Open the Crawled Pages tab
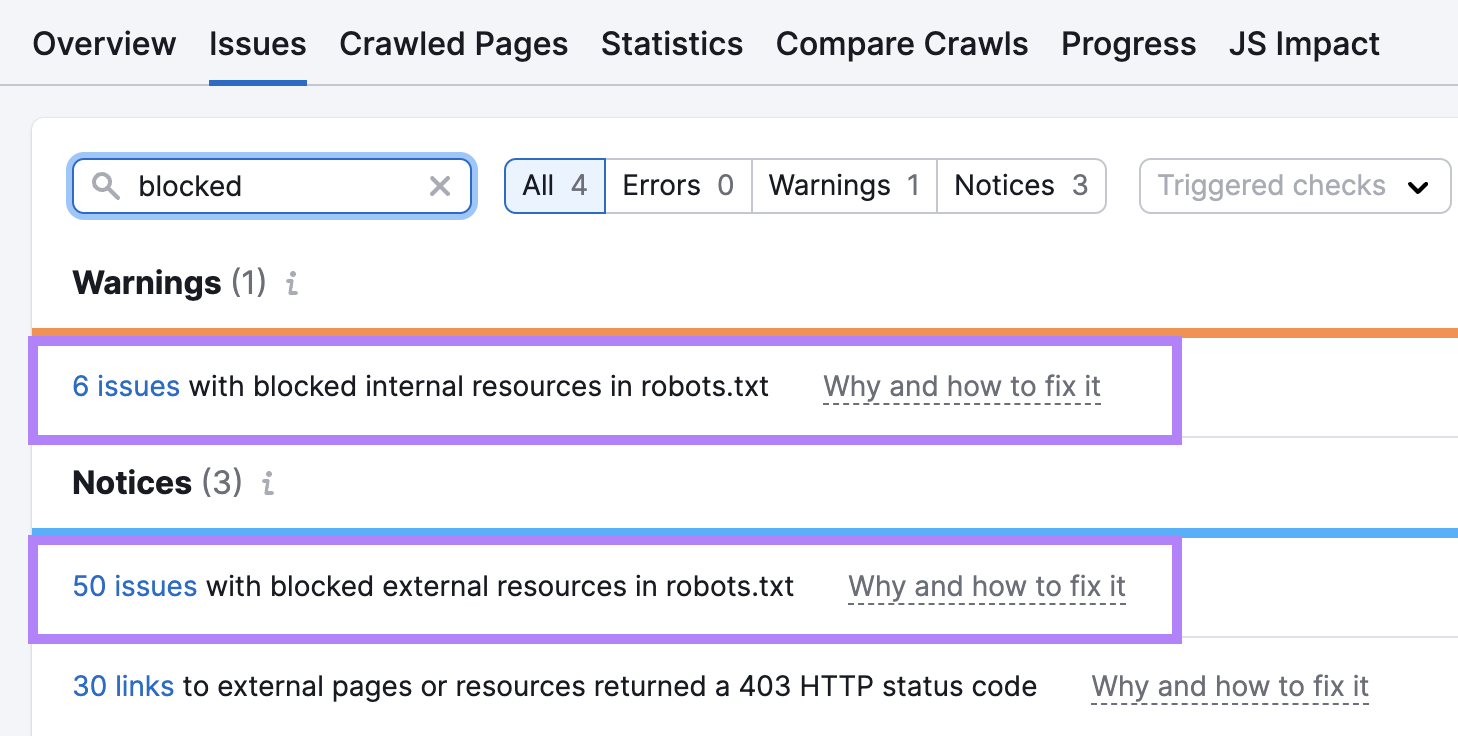1458x736 pixels. [x=453, y=44]
